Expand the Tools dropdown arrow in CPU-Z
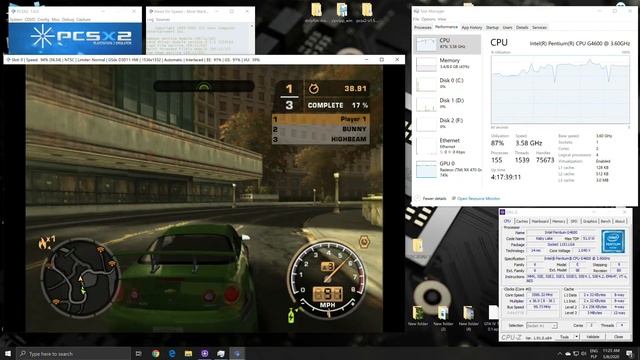This screenshot has height=360, width=640. tap(576, 337)
